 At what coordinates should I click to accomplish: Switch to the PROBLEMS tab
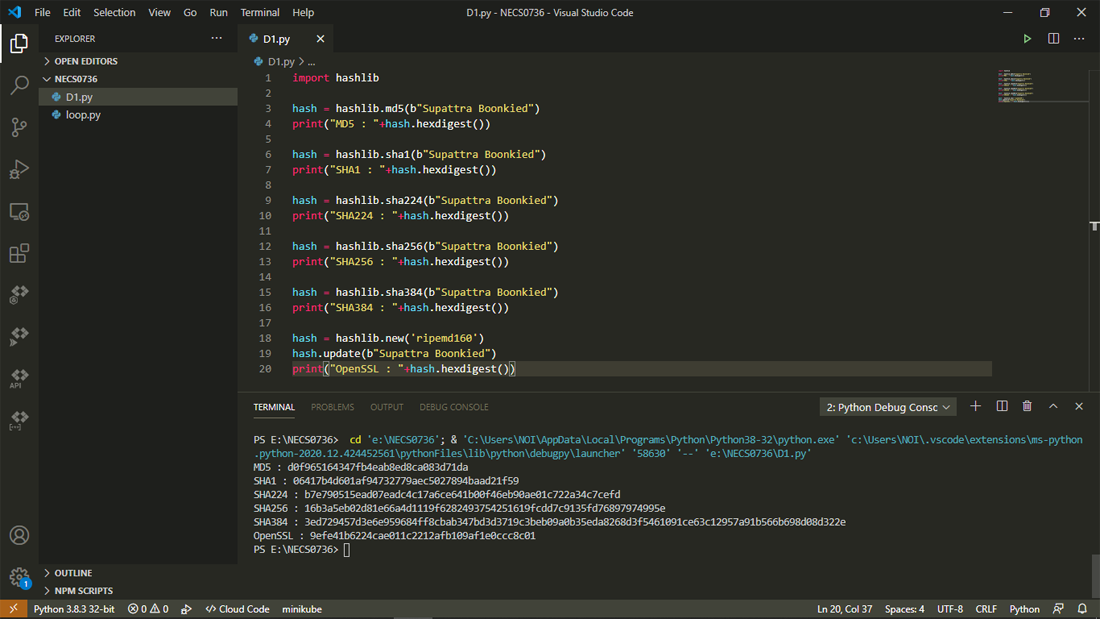pos(332,407)
